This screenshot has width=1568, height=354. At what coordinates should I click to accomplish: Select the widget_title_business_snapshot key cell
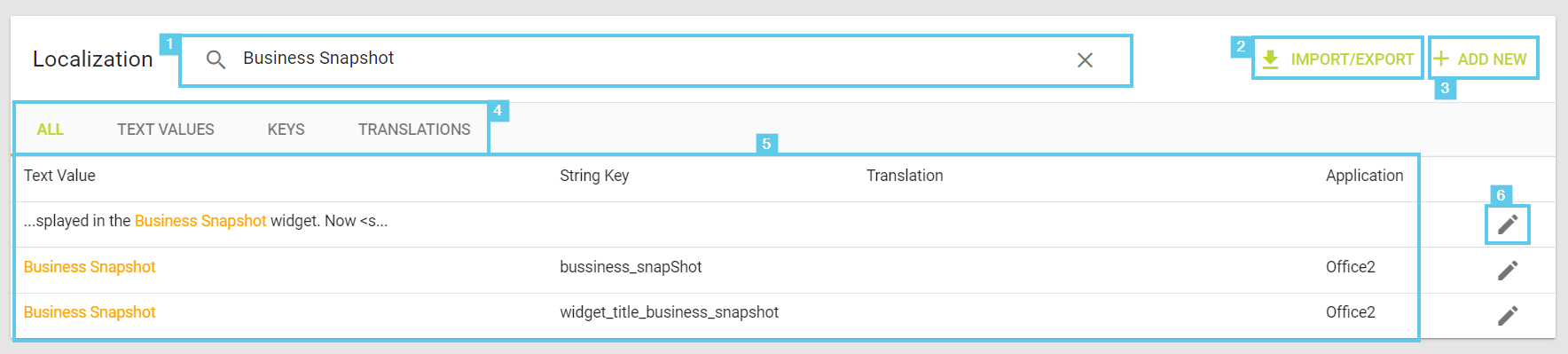pos(670,312)
